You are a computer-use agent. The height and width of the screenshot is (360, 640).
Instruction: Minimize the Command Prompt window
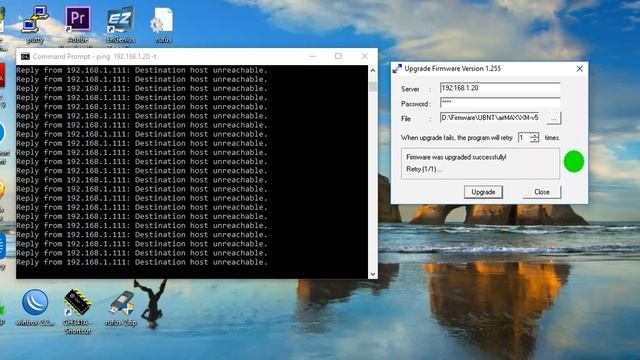pos(313,56)
